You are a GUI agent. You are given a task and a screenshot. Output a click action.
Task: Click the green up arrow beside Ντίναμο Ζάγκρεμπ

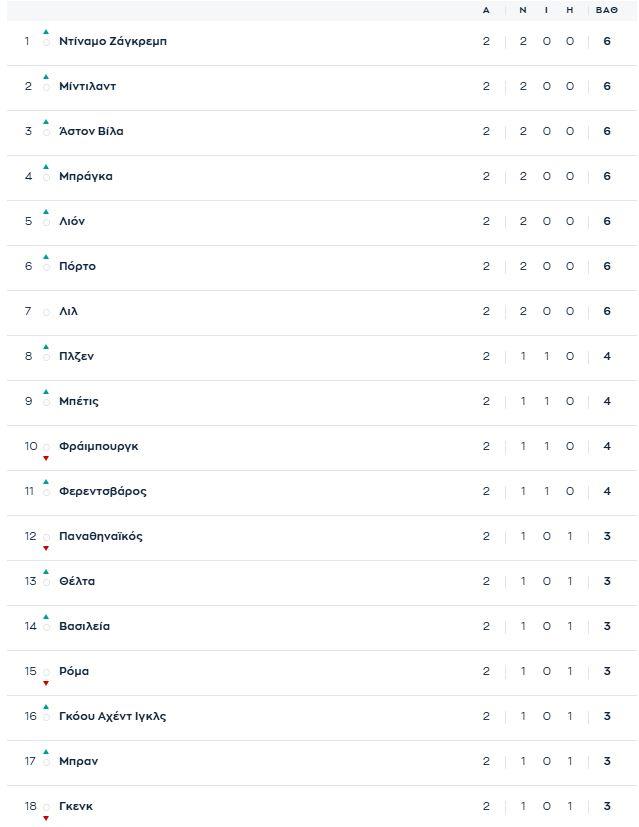pos(46,32)
